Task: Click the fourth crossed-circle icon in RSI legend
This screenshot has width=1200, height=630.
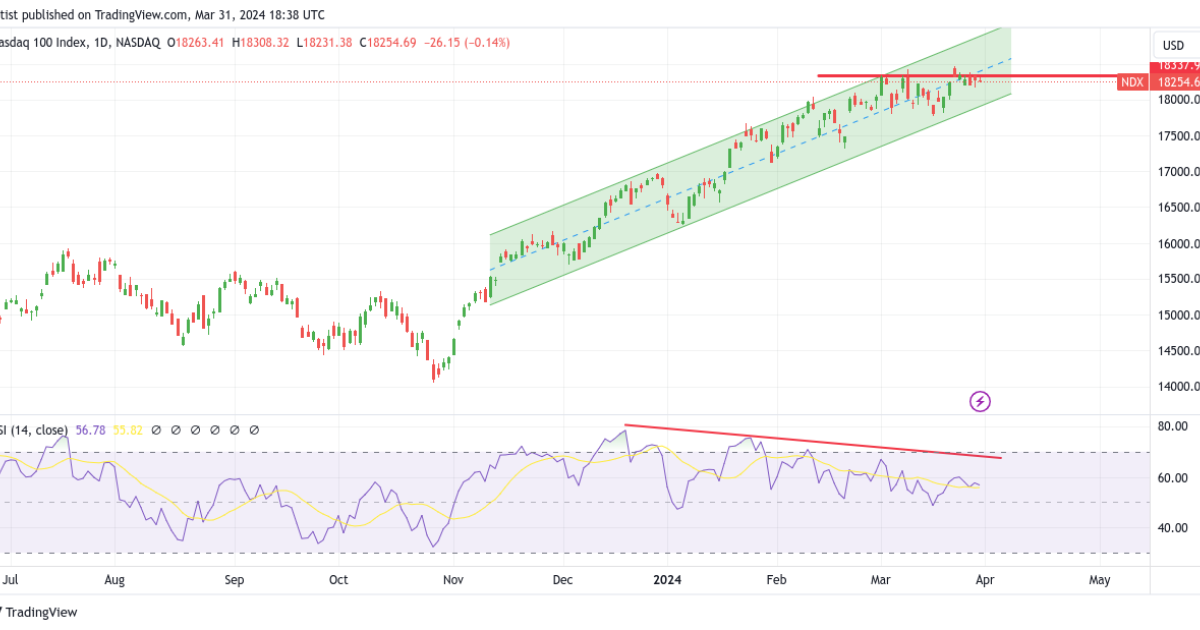Action: tap(214, 430)
